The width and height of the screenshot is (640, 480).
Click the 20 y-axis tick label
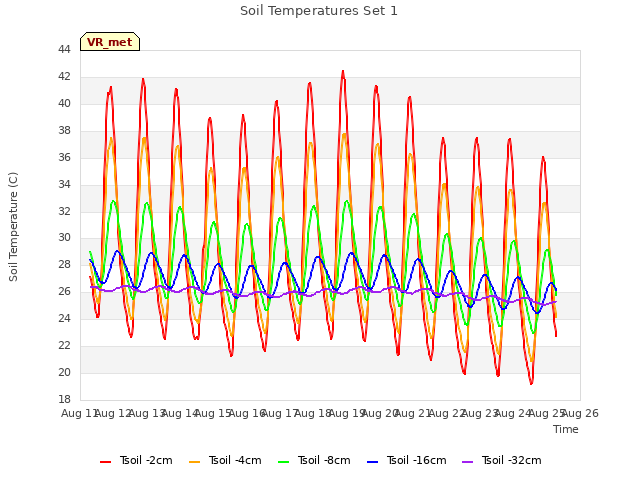[x=64, y=372]
